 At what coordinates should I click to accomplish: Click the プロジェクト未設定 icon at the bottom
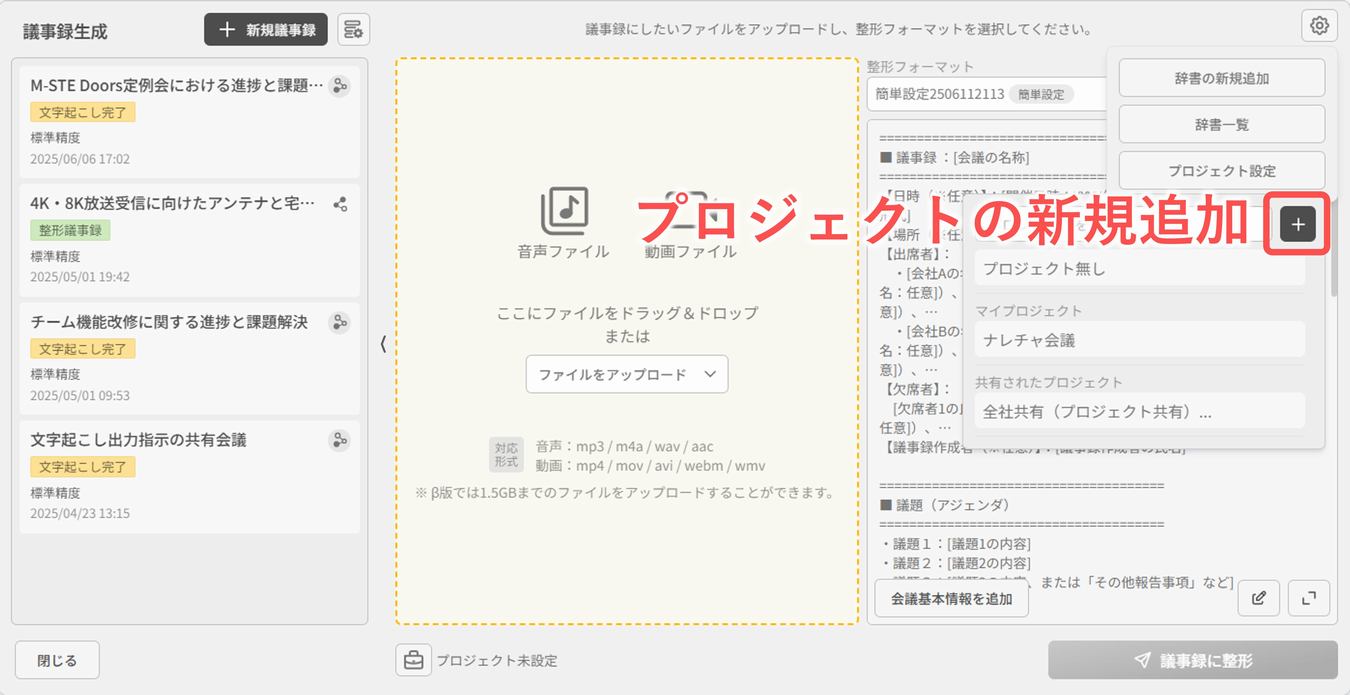coord(413,660)
